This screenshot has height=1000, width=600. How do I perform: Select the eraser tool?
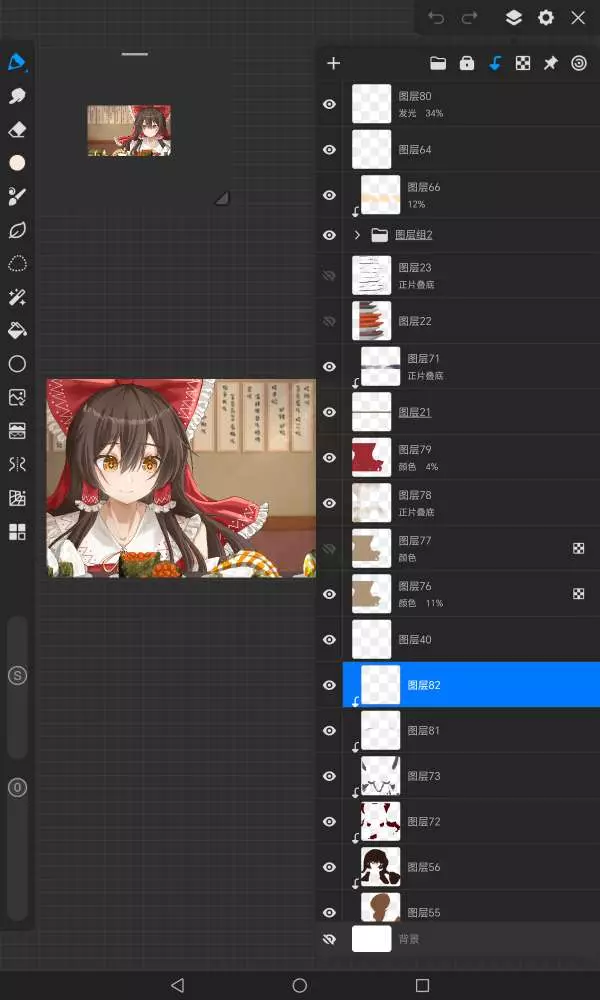[17, 130]
